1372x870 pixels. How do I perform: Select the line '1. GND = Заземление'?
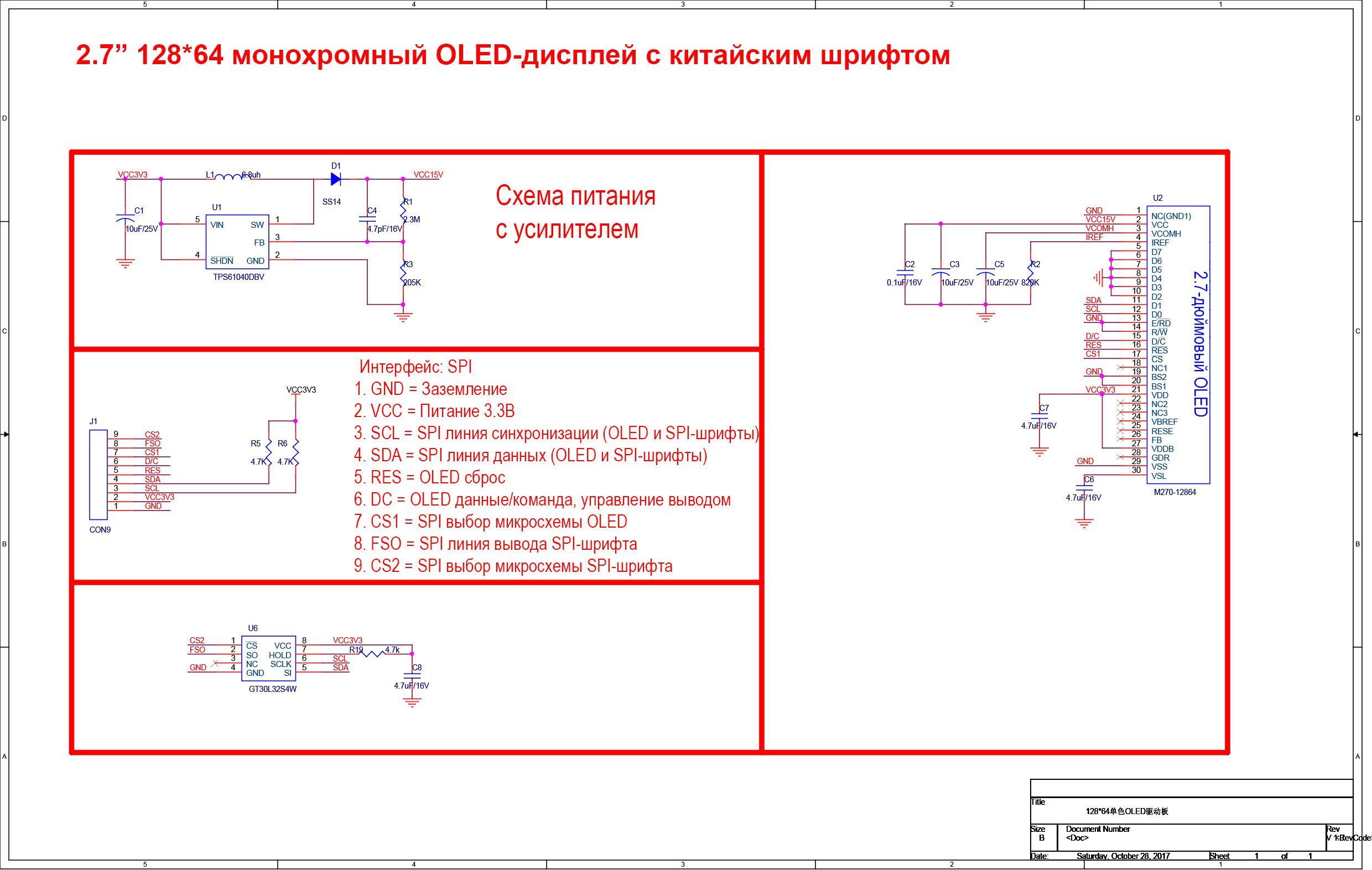430,389
